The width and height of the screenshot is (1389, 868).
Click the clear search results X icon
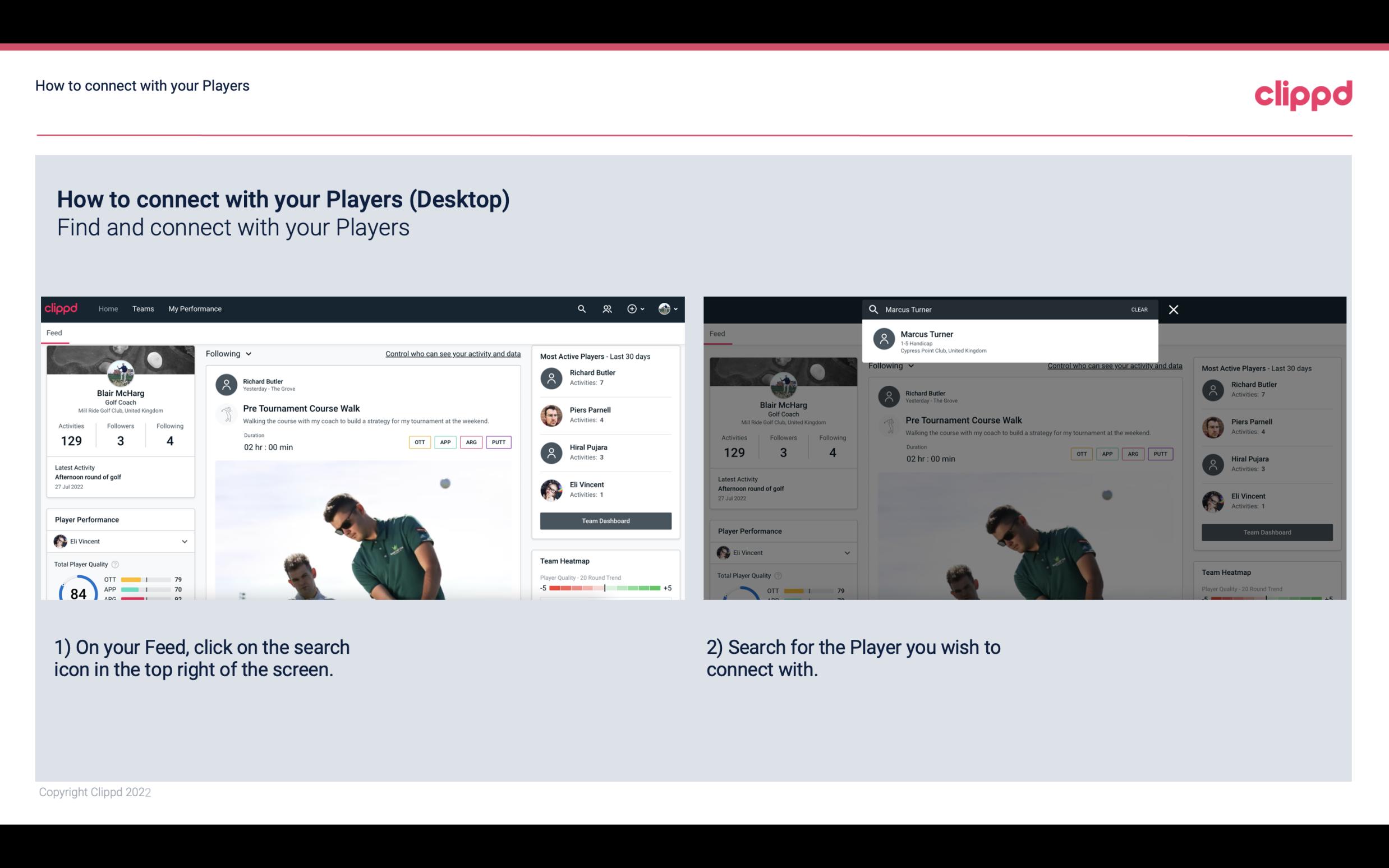(1175, 309)
